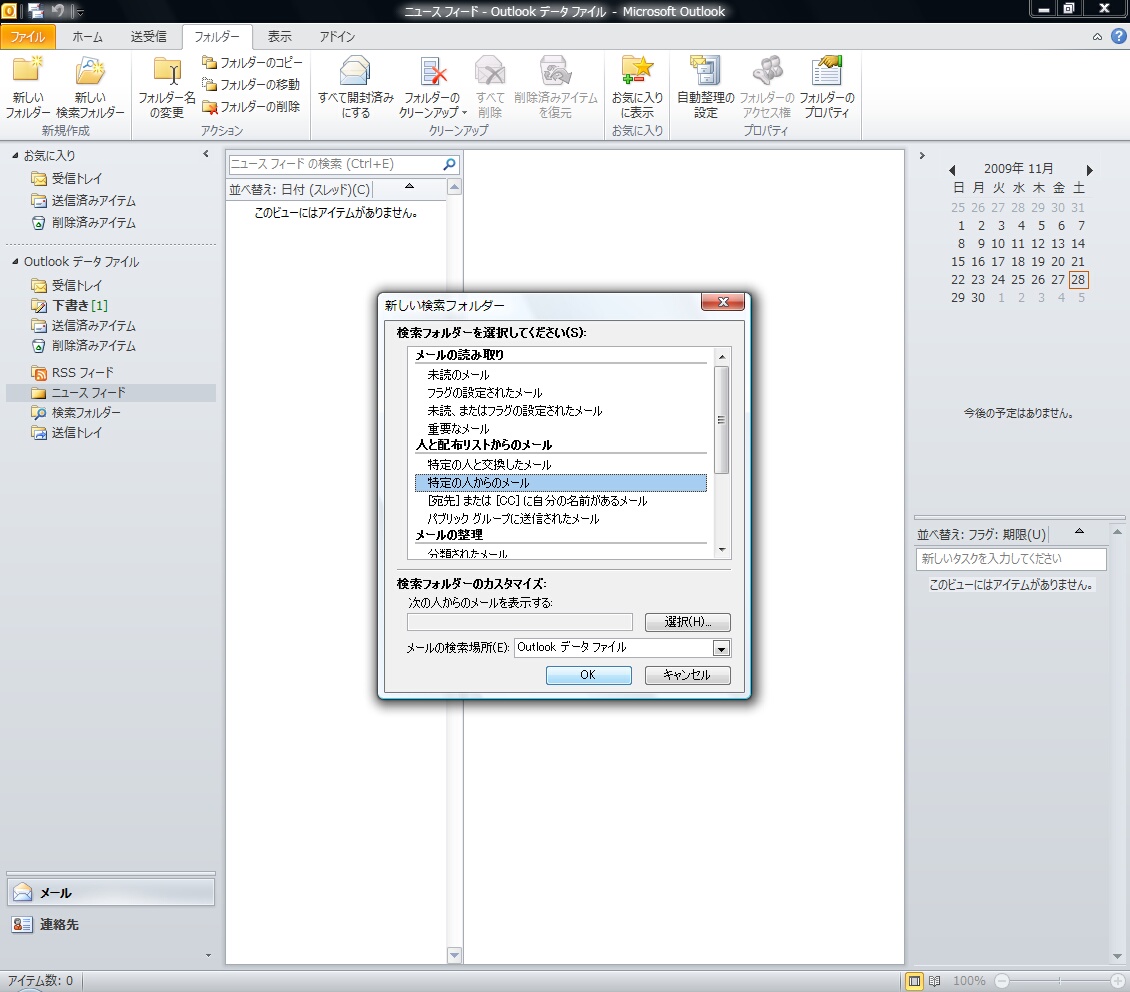This screenshot has width=1130, height=992.
Task: Expand the To-Do bar chevron
Action: 922,156
